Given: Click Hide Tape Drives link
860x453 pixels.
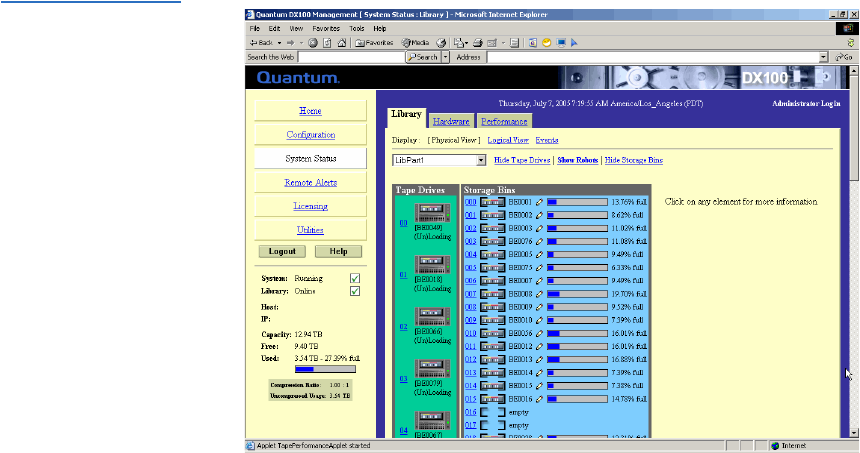Looking at the screenshot, I should coord(522,160).
